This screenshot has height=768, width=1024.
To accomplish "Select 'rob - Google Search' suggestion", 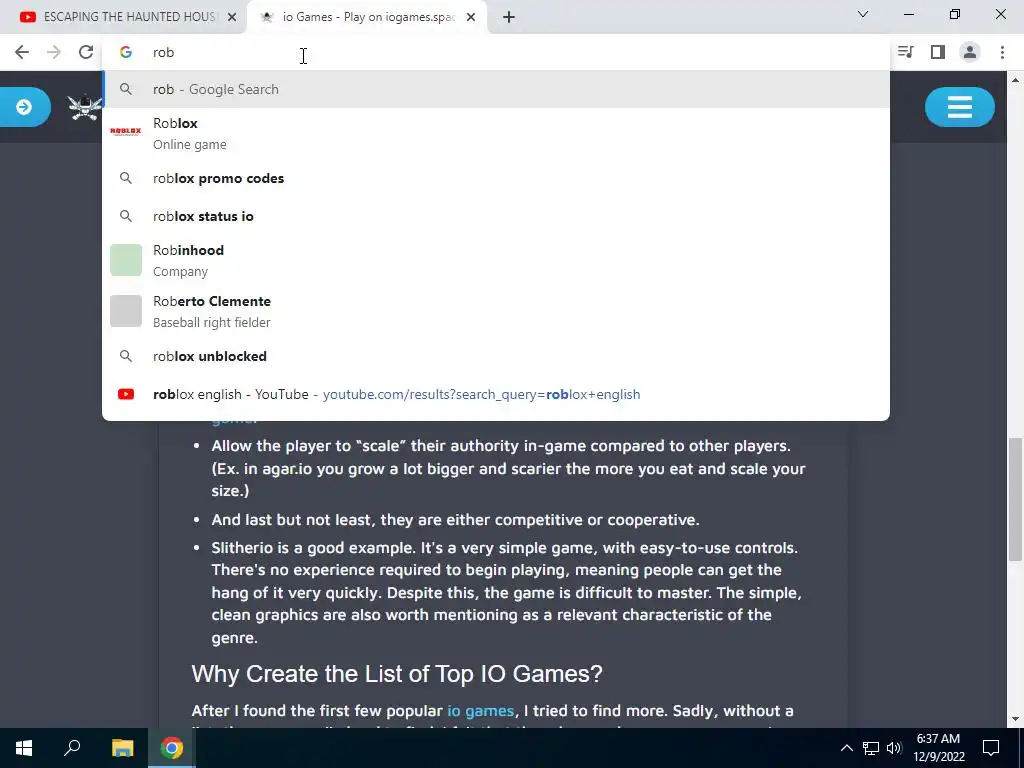I will coord(496,89).
